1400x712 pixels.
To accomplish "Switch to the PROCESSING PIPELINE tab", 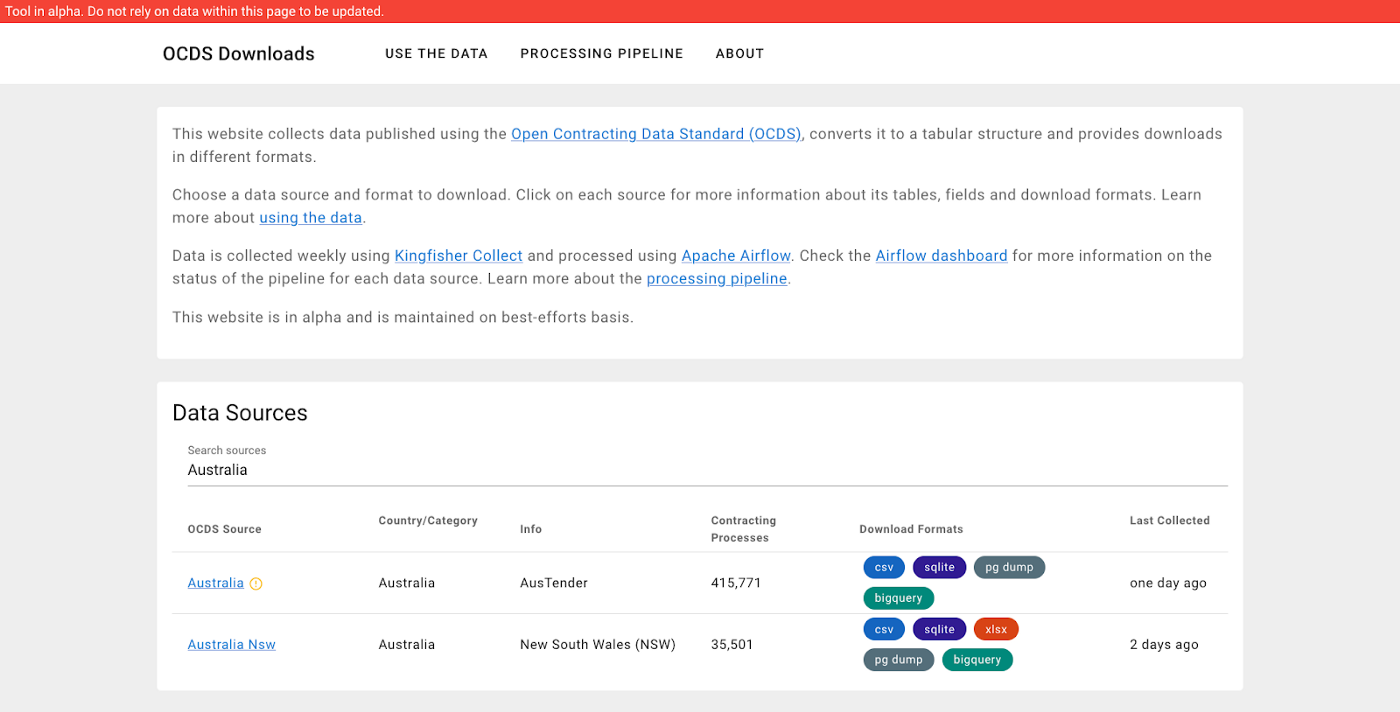I will point(601,53).
